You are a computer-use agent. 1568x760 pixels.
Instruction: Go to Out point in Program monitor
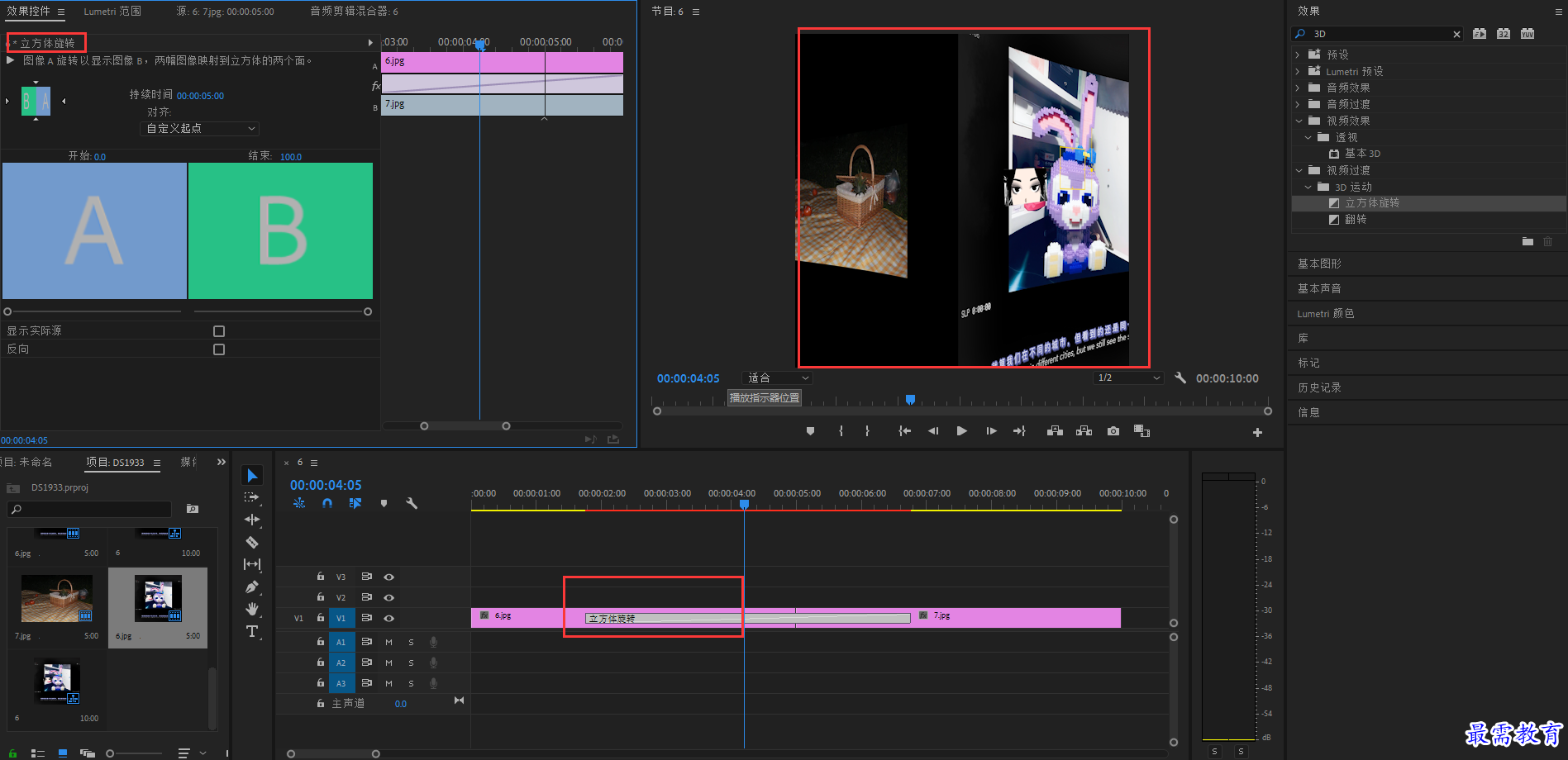tap(1019, 431)
